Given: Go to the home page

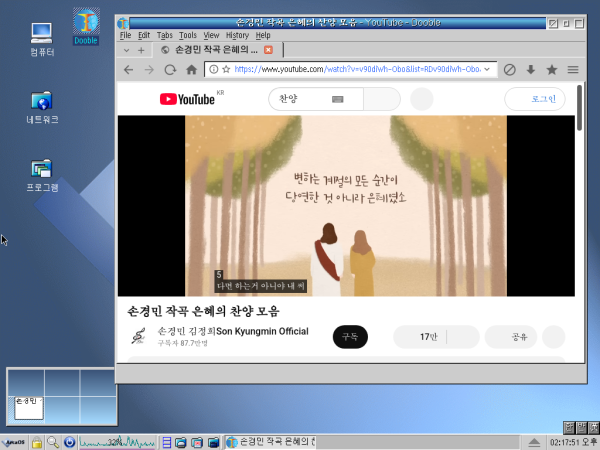Looking at the screenshot, I should [x=191, y=70].
